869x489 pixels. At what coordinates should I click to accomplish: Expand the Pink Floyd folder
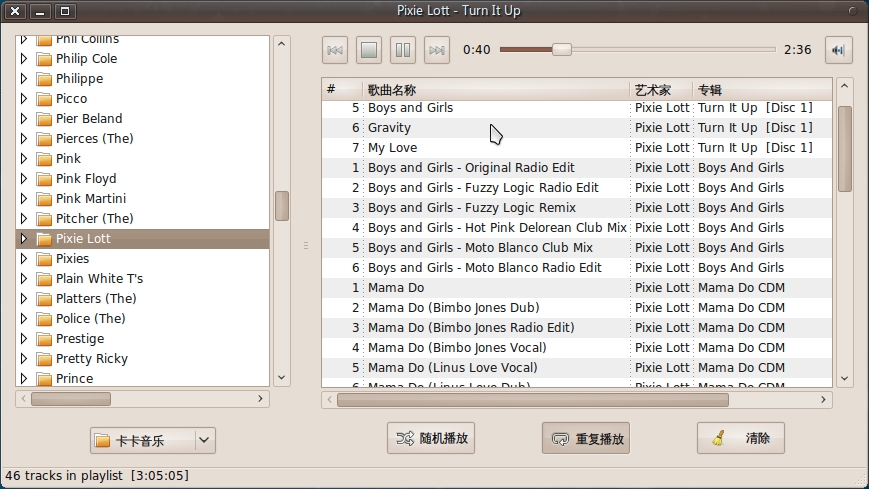click(24, 178)
